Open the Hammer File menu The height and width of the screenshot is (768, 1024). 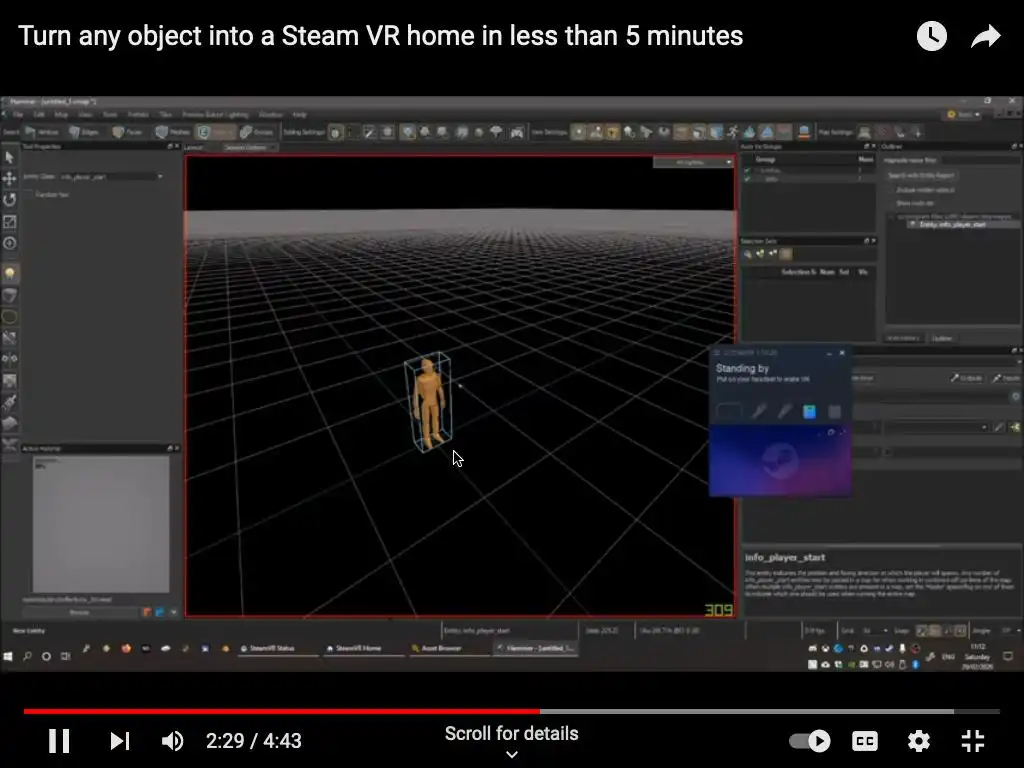[x=18, y=115]
